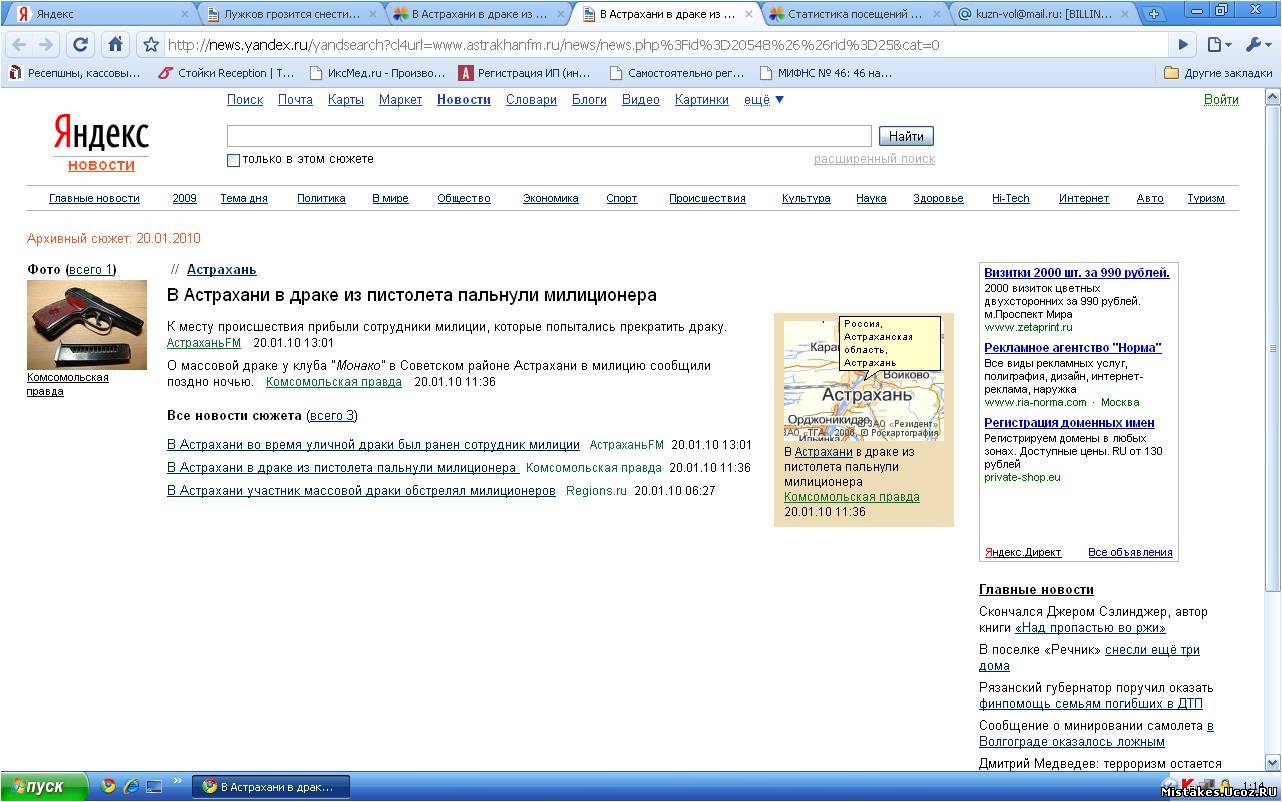Open Hi-Tech news category
This screenshot has height=802, width=1282.
click(1010, 198)
